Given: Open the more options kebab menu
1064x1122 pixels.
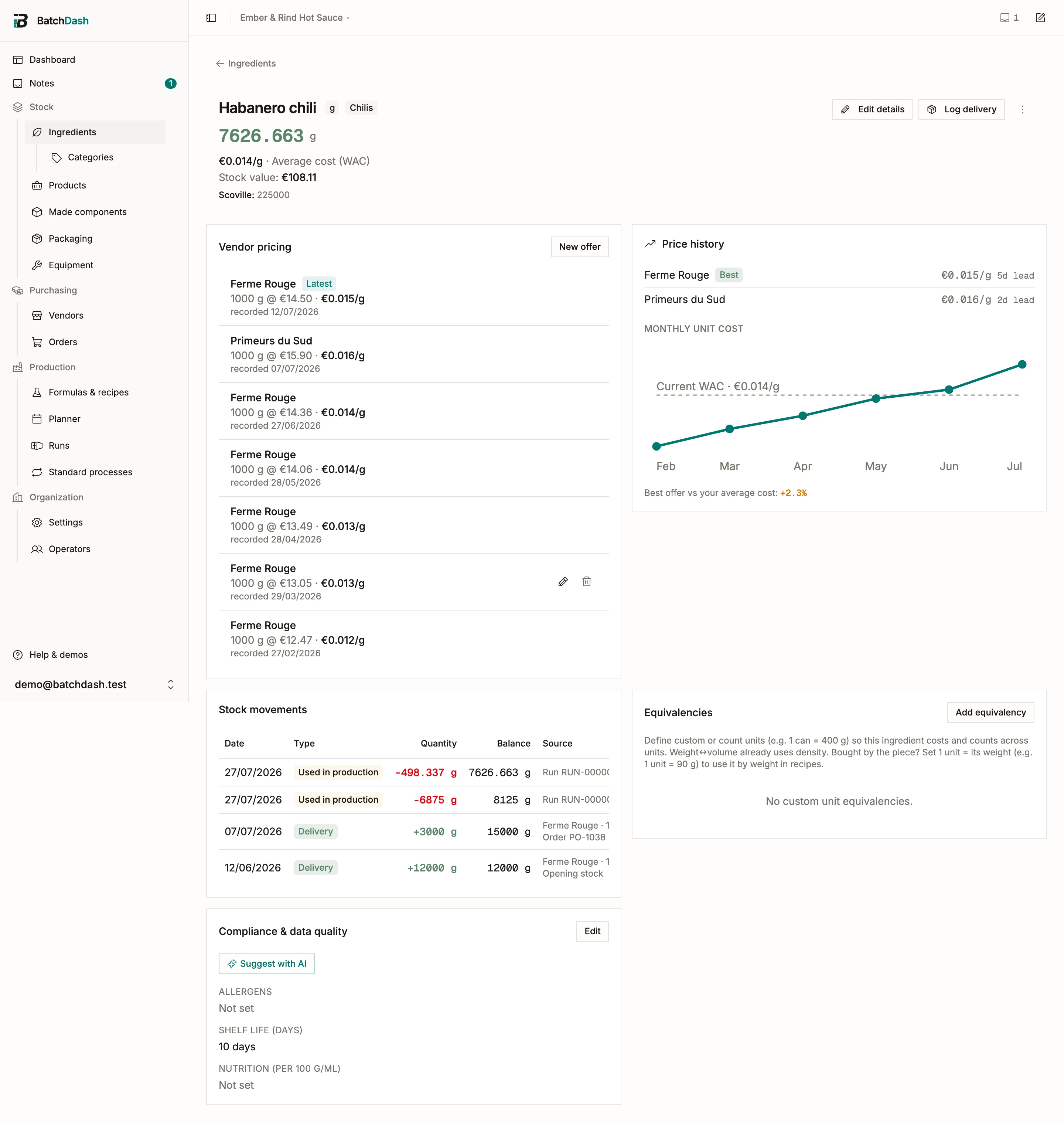Looking at the screenshot, I should coord(1023,109).
